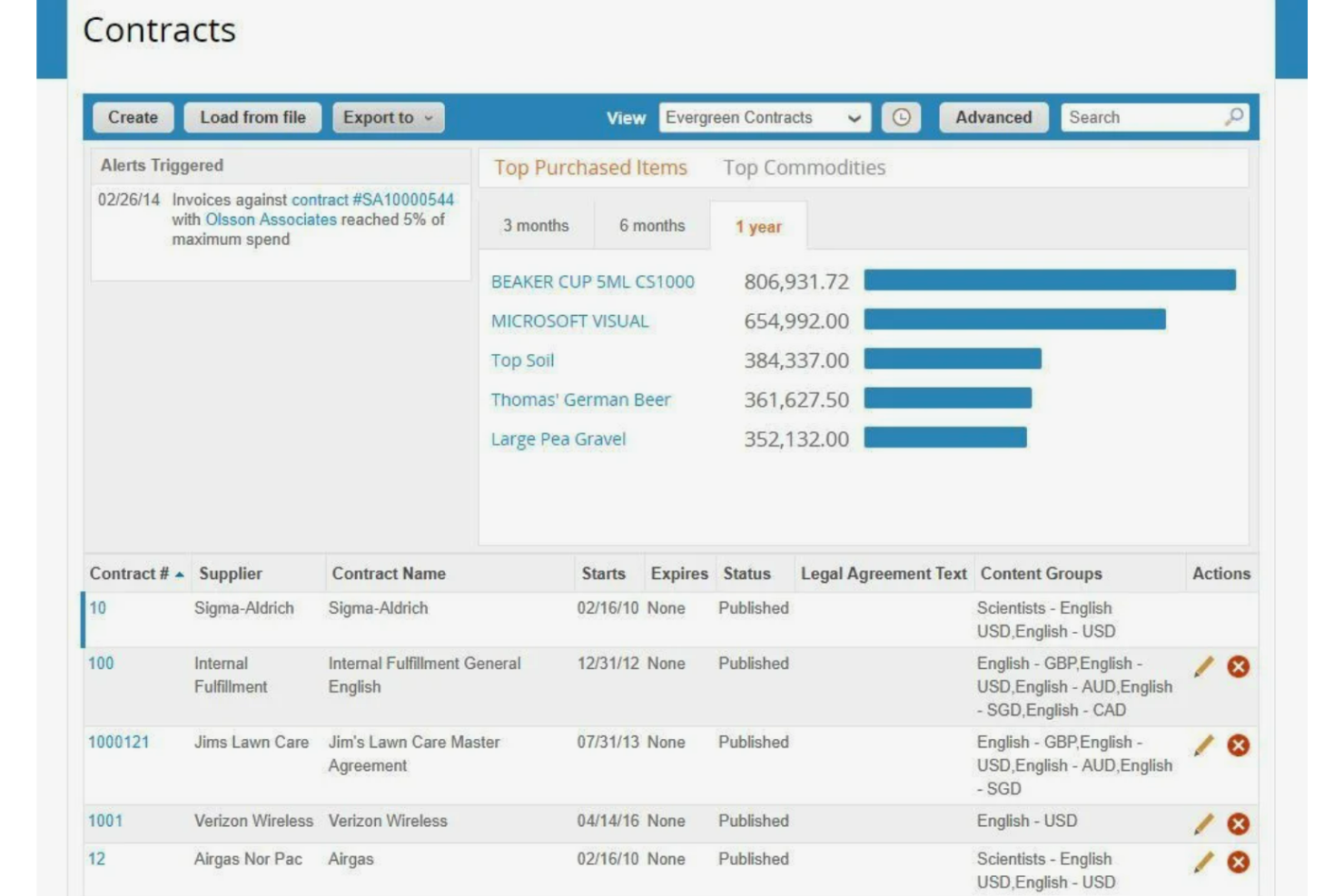Sort by Status column header
The image size is (1344, 896).
click(x=746, y=574)
